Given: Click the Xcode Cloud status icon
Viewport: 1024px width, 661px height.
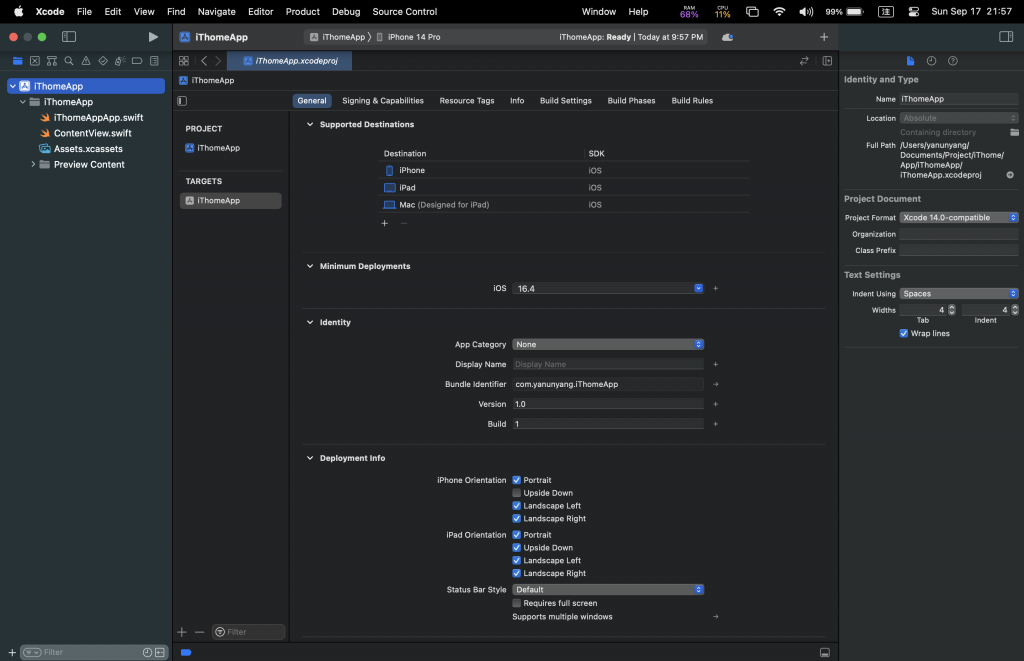Looking at the screenshot, I should click(727, 37).
